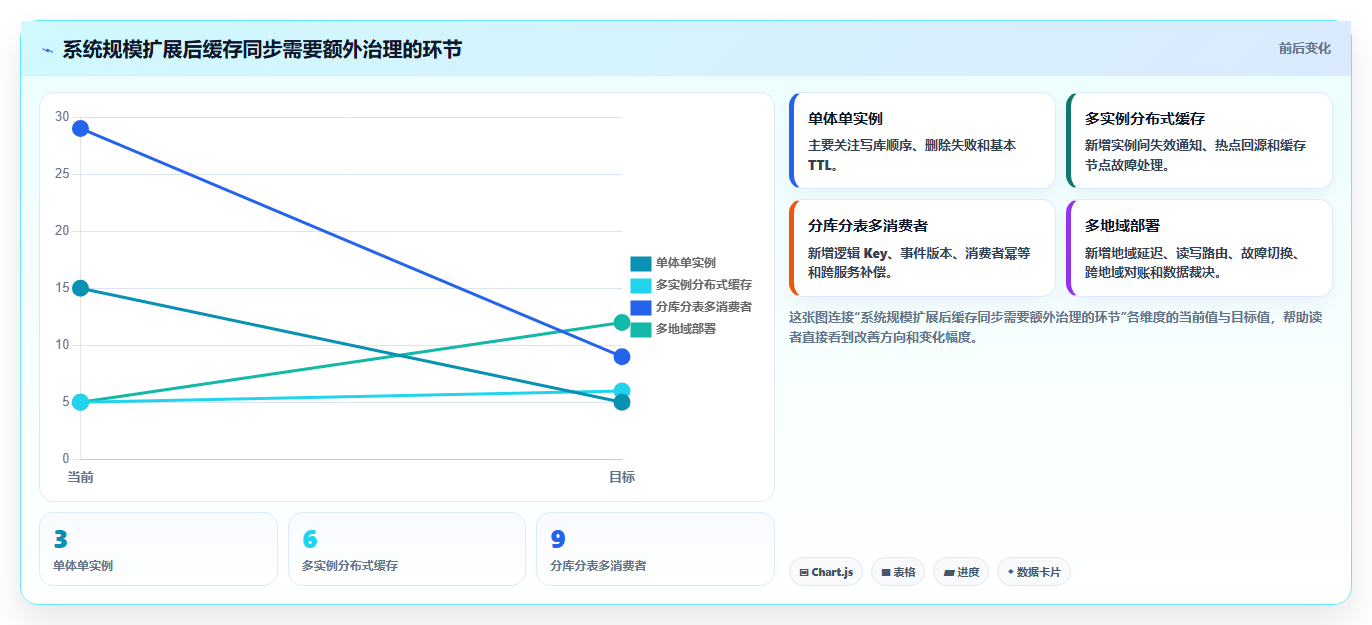Toggle 多地域部署 legend color box
1372x625 pixels.
pyautogui.click(x=640, y=329)
